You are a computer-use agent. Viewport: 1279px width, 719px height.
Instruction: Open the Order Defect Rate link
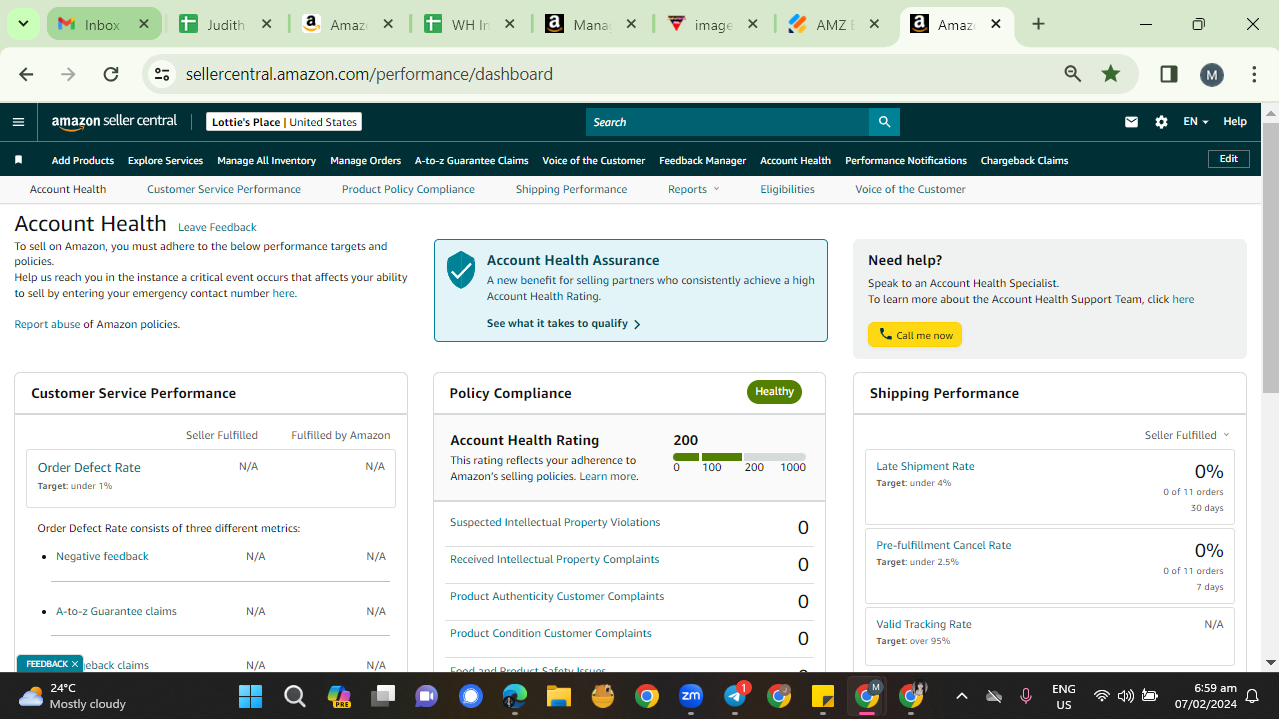point(89,467)
